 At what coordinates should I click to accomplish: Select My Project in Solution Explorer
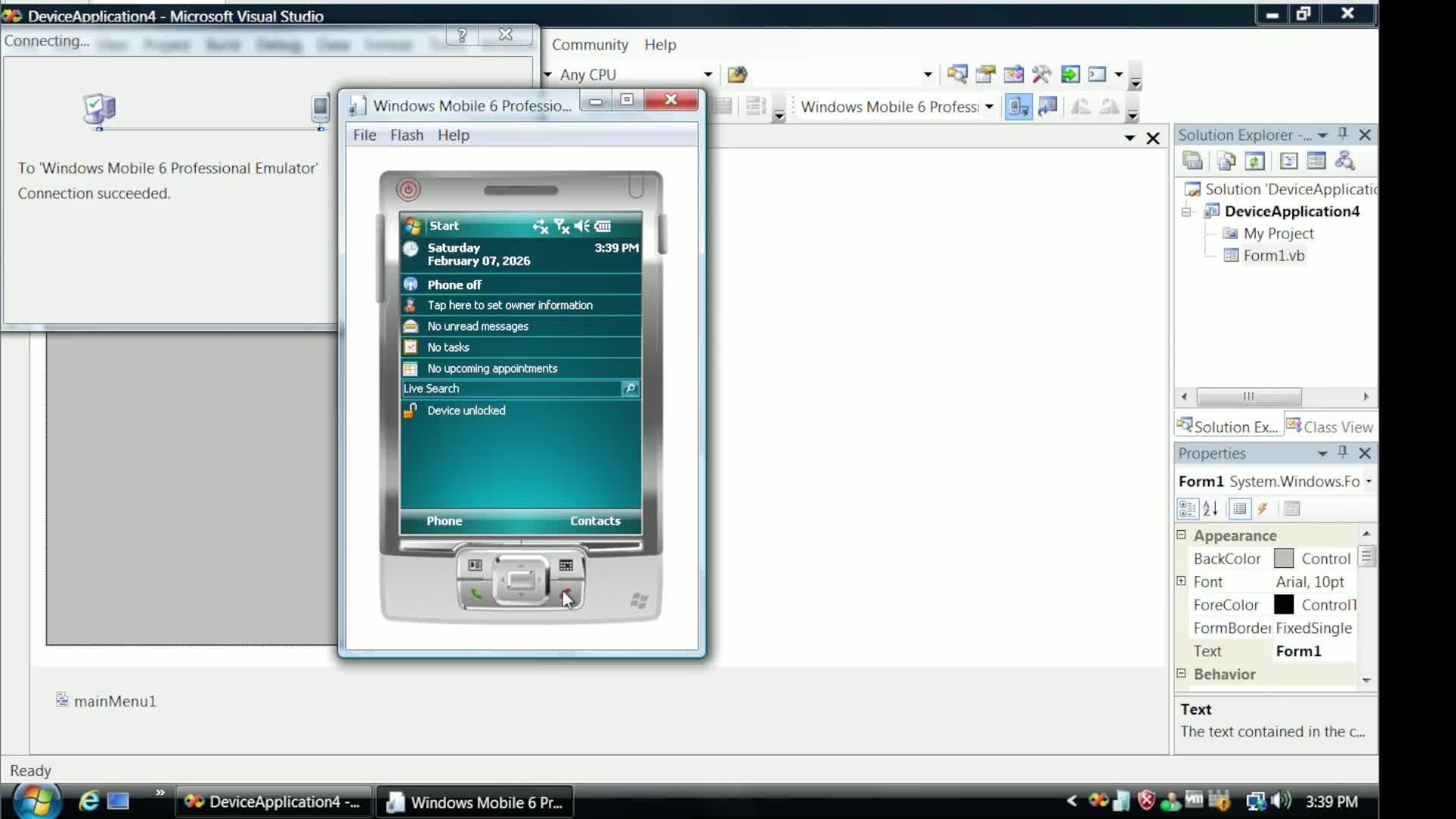pyautogui.click(x=1278, y=234)
